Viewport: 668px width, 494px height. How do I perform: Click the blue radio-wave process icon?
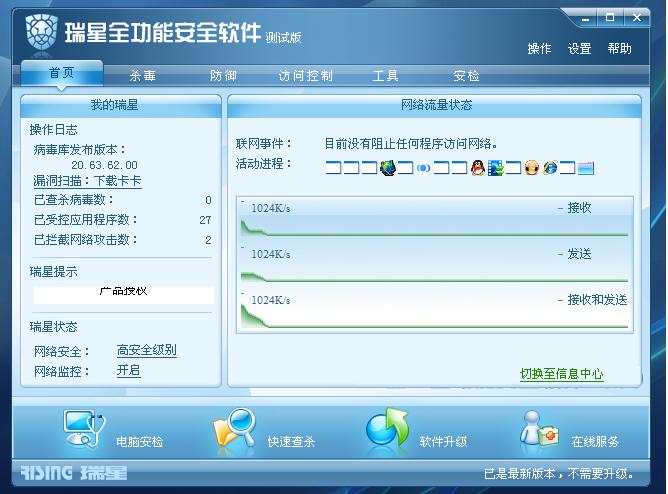pos(423,168)
